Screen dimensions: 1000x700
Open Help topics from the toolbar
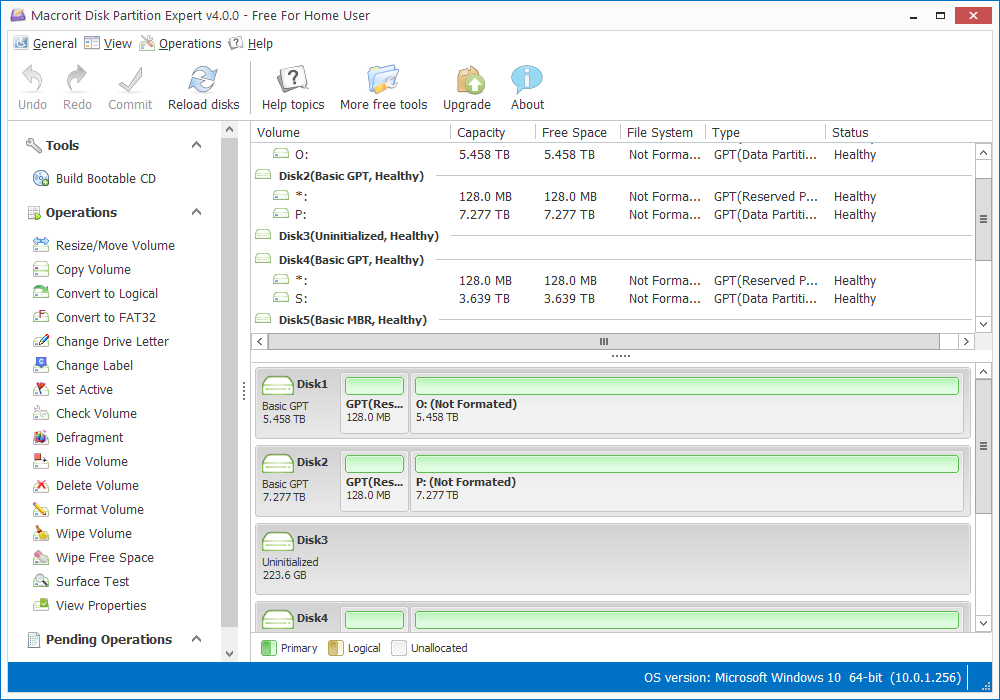293,88
